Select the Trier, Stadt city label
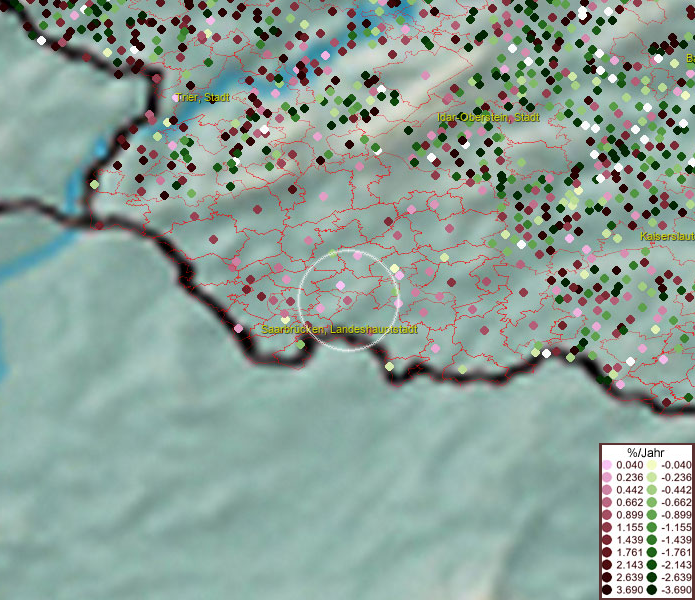The image size is (695, 600). pyautogui.click(x=203, y=98)
